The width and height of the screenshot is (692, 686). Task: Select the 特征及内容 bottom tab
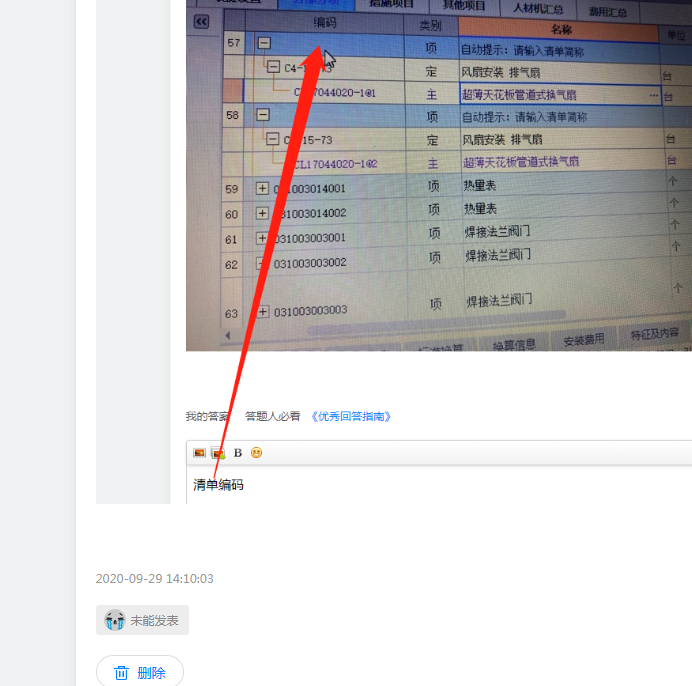click(654, 334)
